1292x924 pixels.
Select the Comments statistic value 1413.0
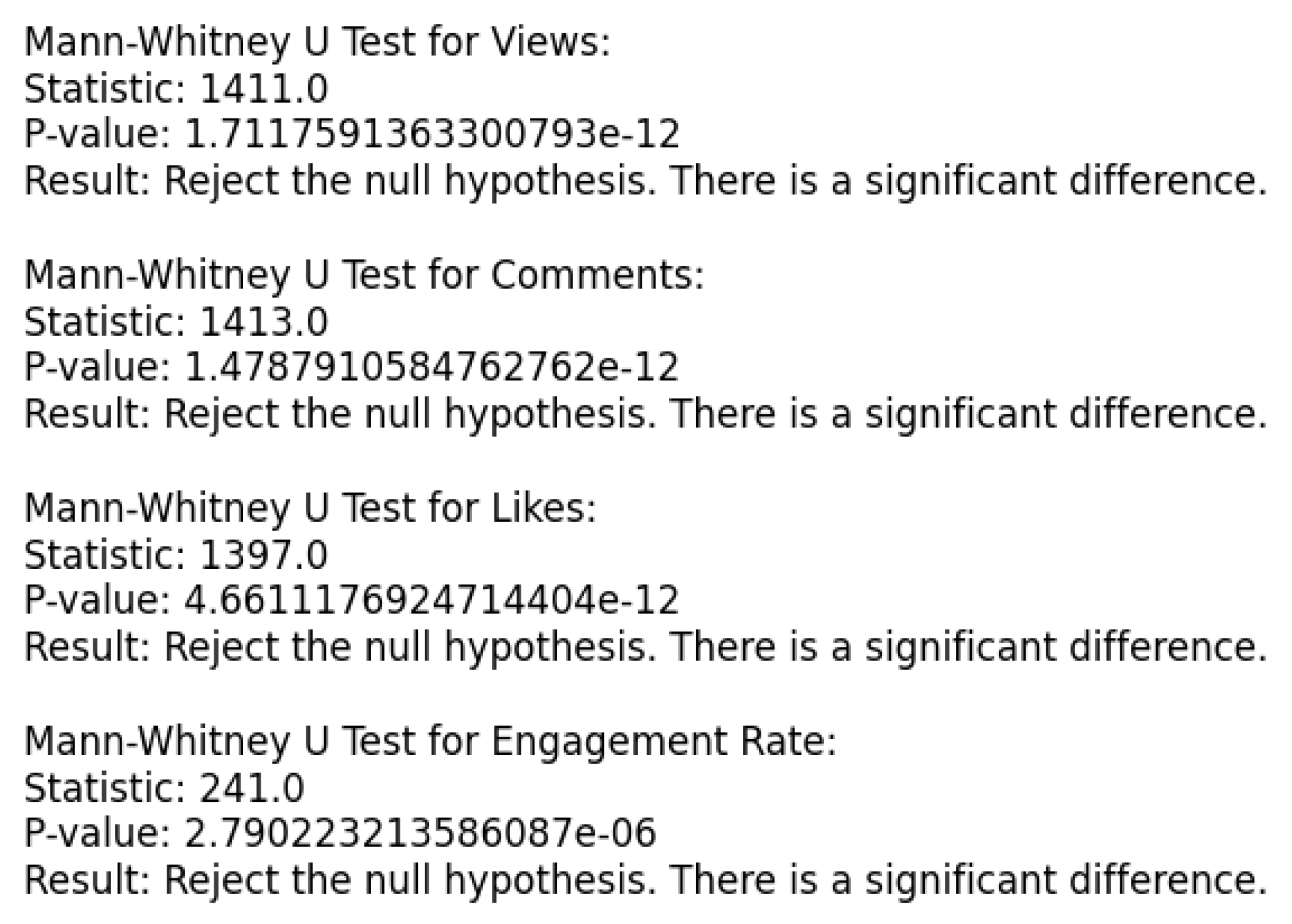pos(263,322)
